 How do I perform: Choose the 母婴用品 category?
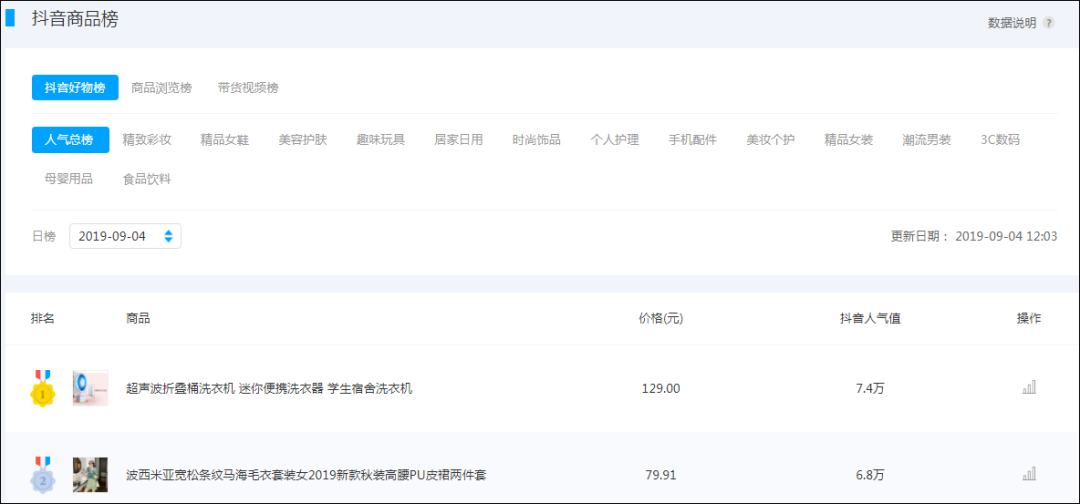point(69,179)
